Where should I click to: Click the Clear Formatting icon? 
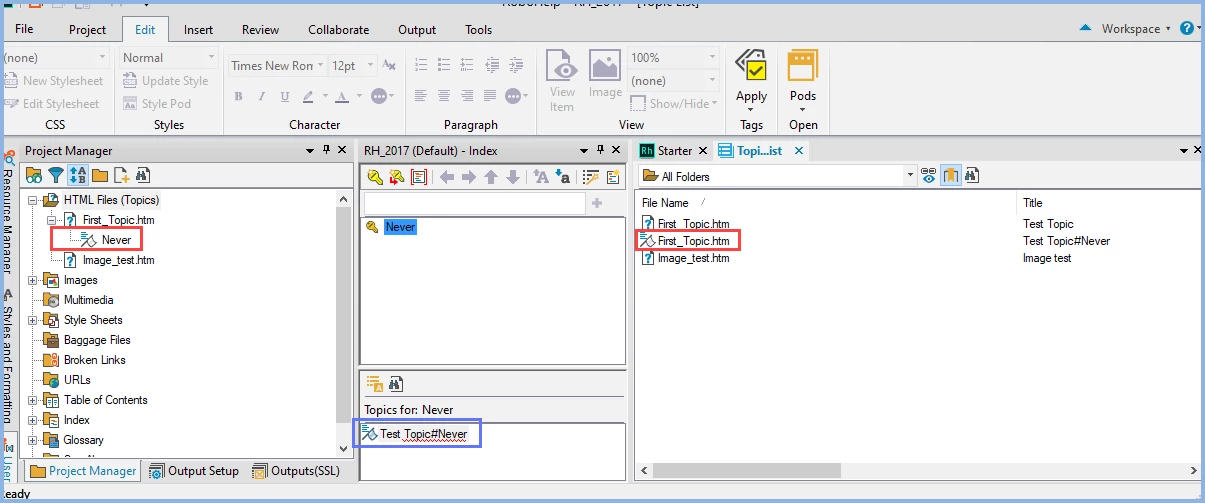pos(387,66)
